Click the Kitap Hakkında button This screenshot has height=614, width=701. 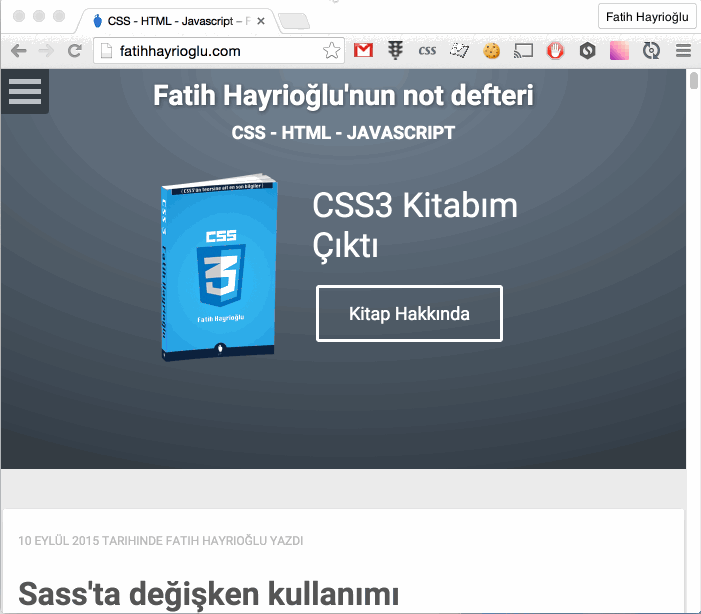point(409,314)
